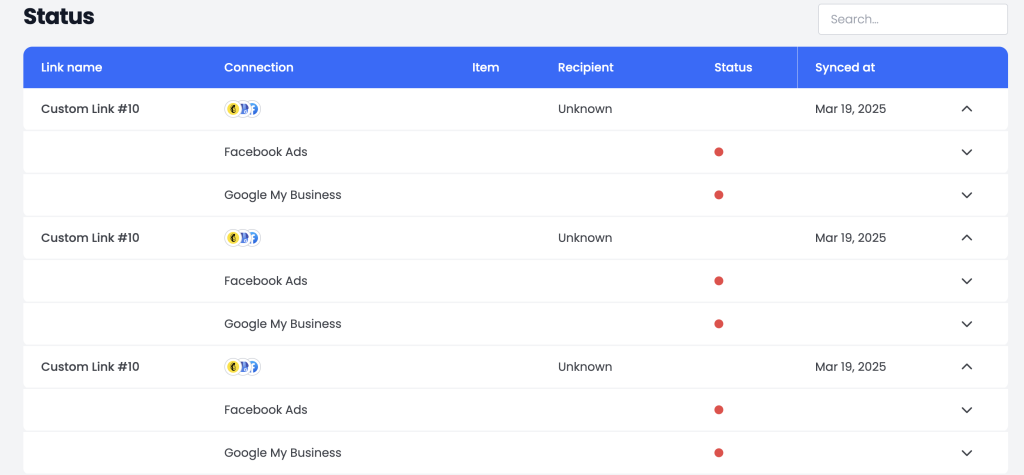Click red status dot of first Google My Business row
Image resolution: width=1024 pixels, height=475 pixels.
coord(718,195)
